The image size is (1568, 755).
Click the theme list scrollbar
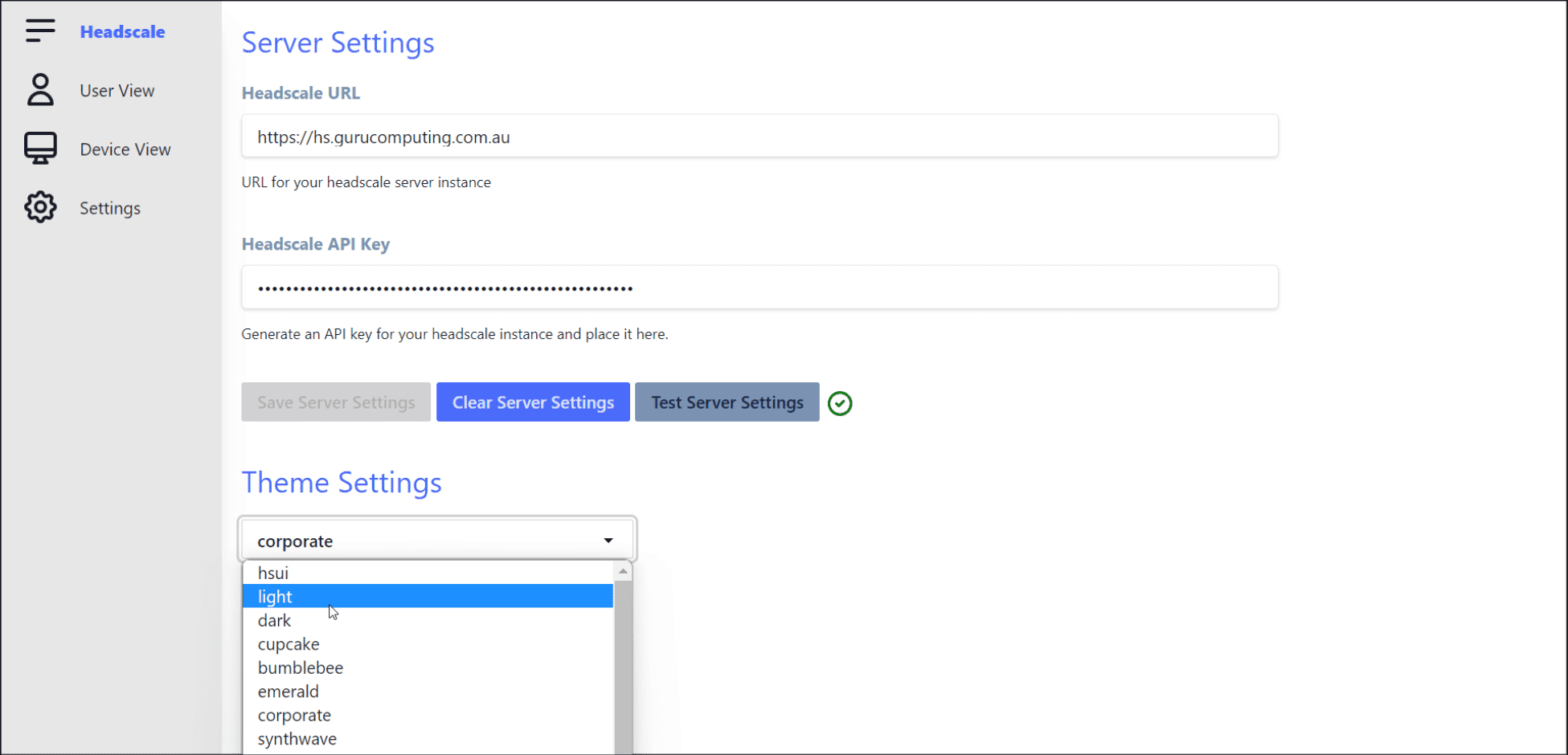click(x=624, y=659)
